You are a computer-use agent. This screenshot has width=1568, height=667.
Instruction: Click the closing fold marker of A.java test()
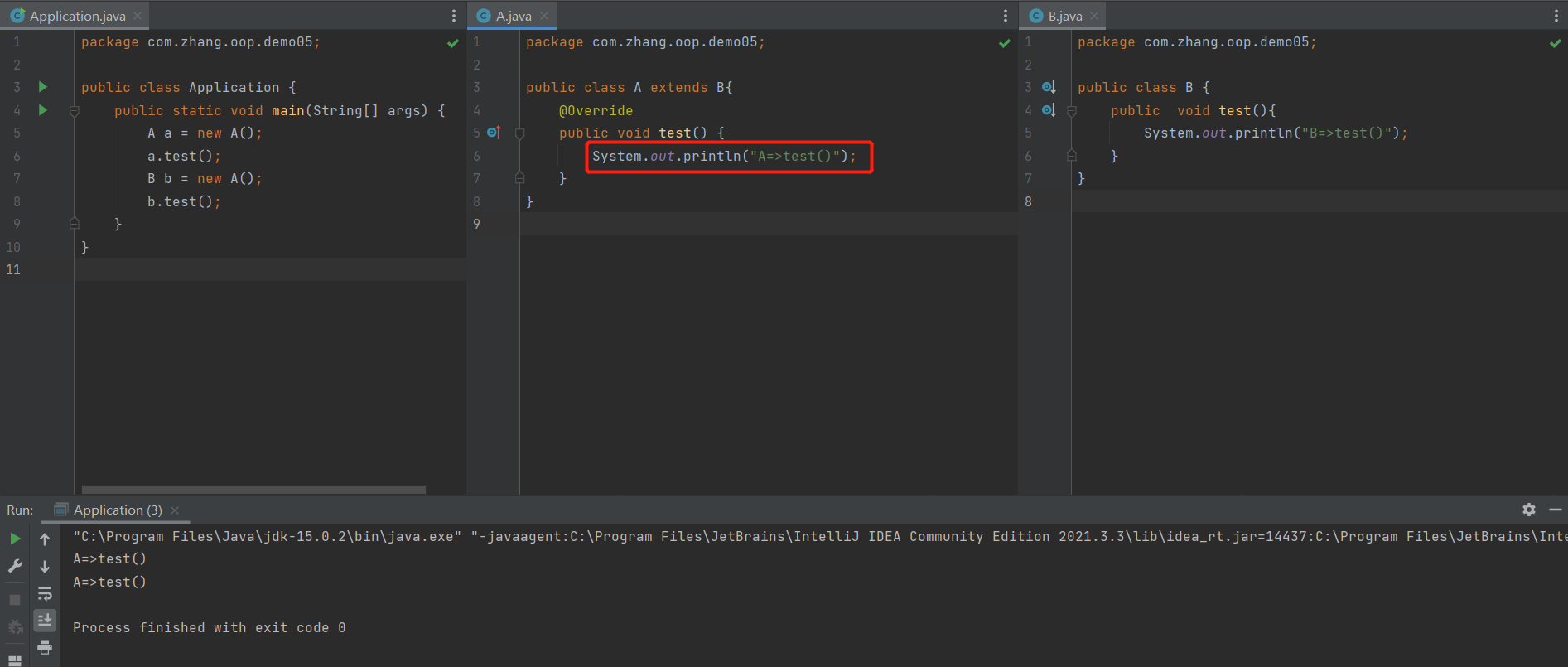point(520,178)
